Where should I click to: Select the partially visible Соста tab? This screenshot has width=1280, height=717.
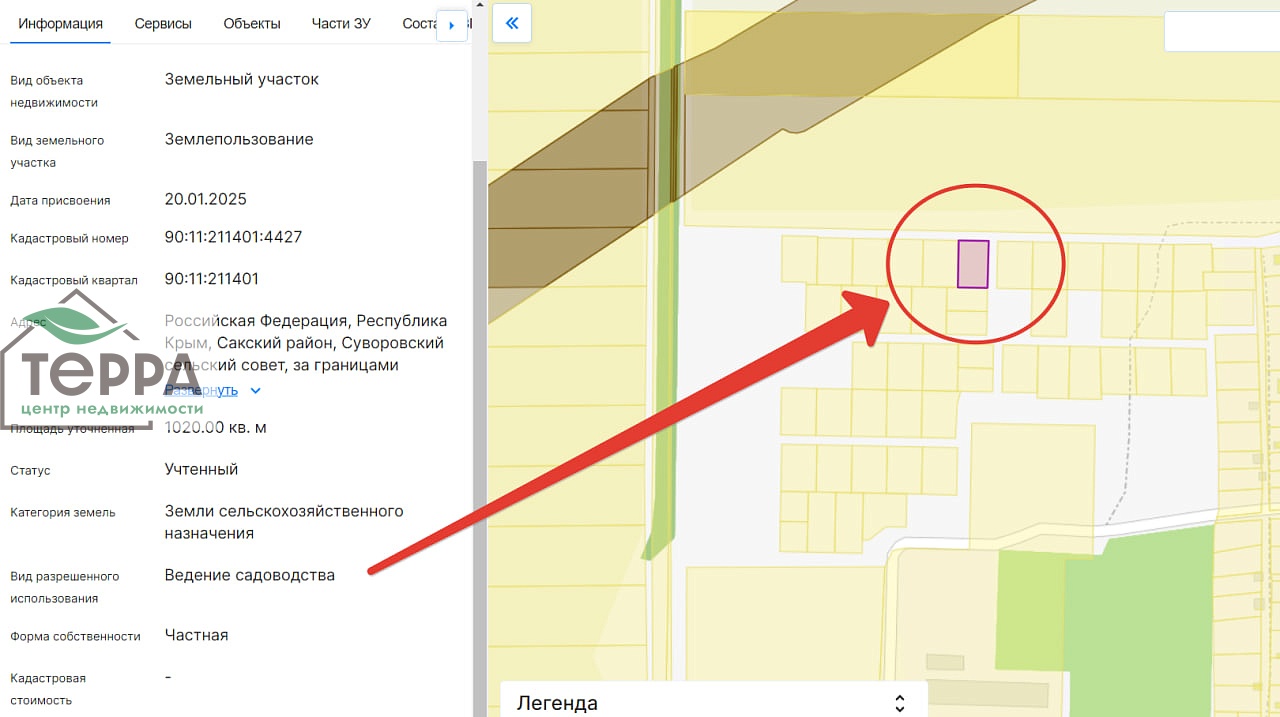tap(418, 24)
